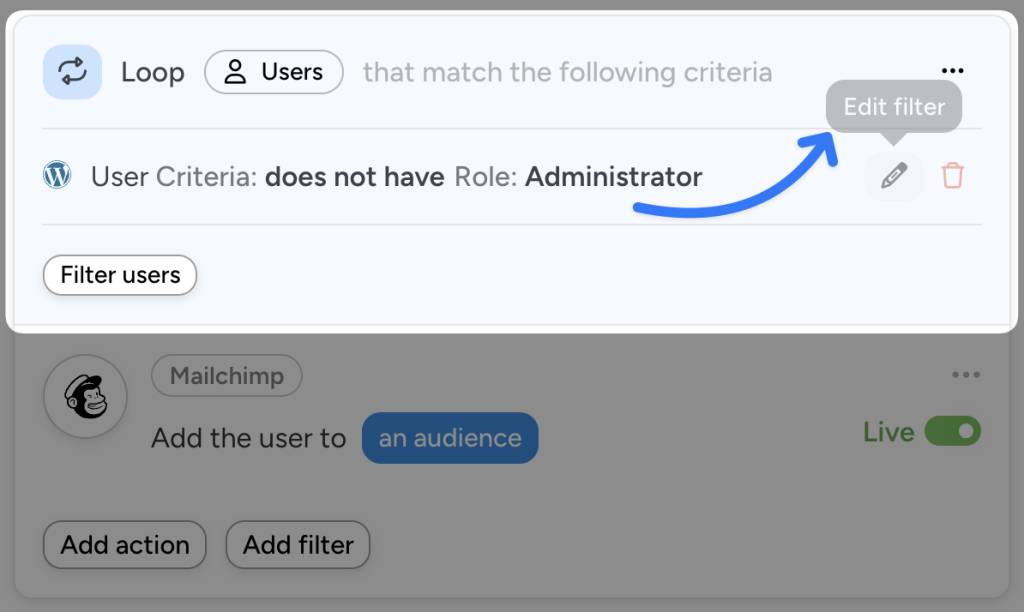Open the Mailchimp action ellipsis menu
Viewport: 1024px width, 612px height.
pos(966,374)
